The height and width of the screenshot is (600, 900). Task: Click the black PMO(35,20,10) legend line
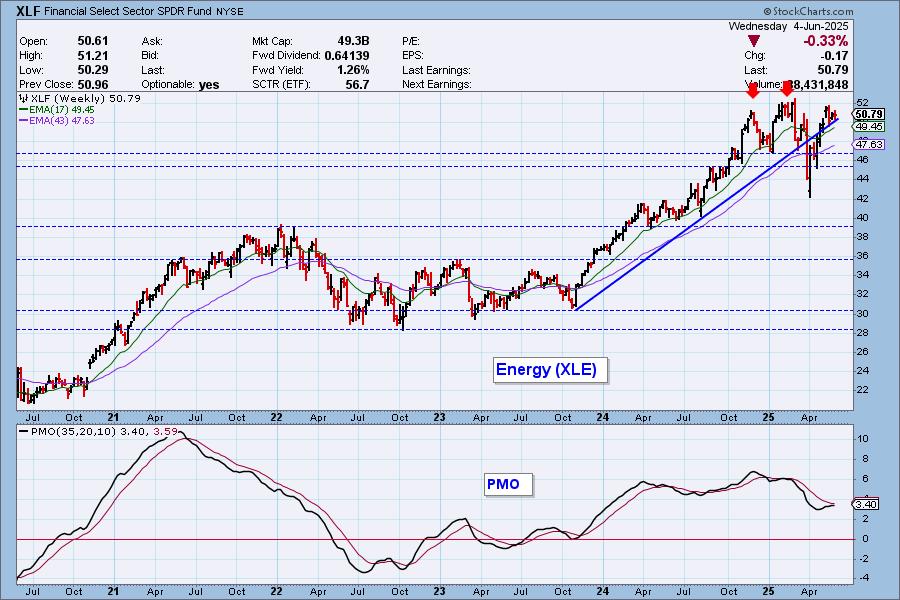(23, 431)
